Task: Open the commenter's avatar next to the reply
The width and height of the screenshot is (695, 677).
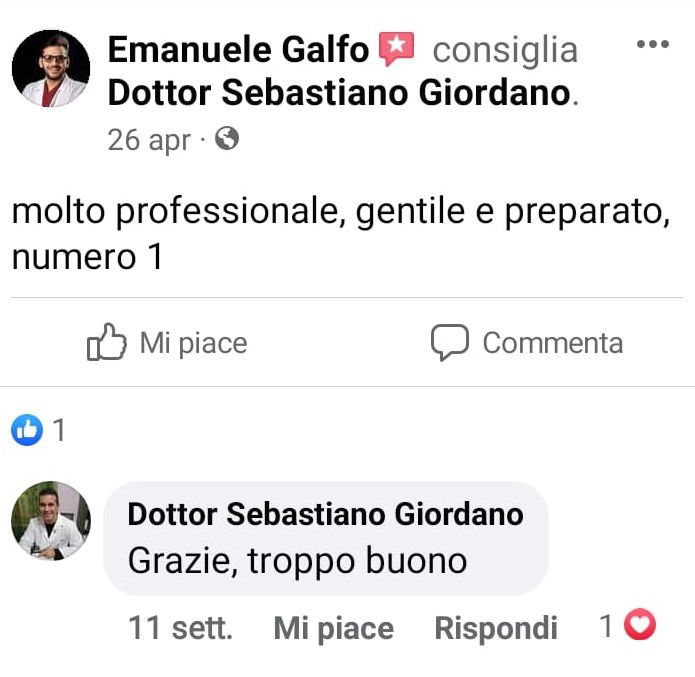Action: coord(51,521)
